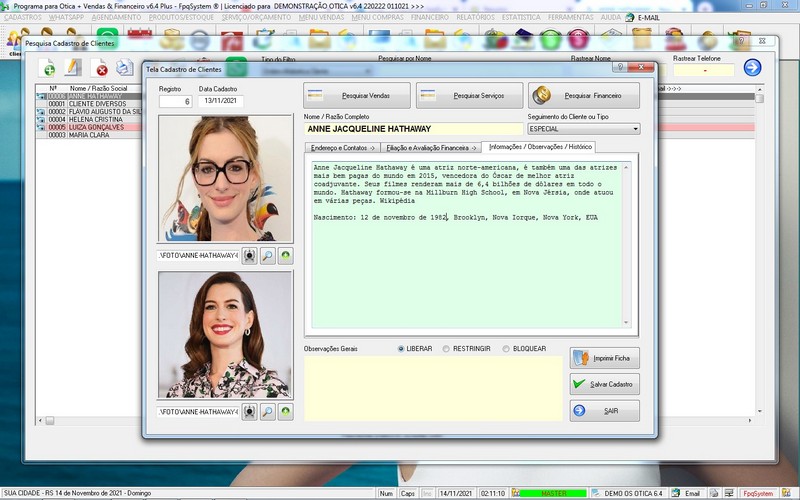Image resolution: width=800 pixels, height=500 pixels.
Task: Click scroll-down arrow of the notes text area
Action: 626,322
